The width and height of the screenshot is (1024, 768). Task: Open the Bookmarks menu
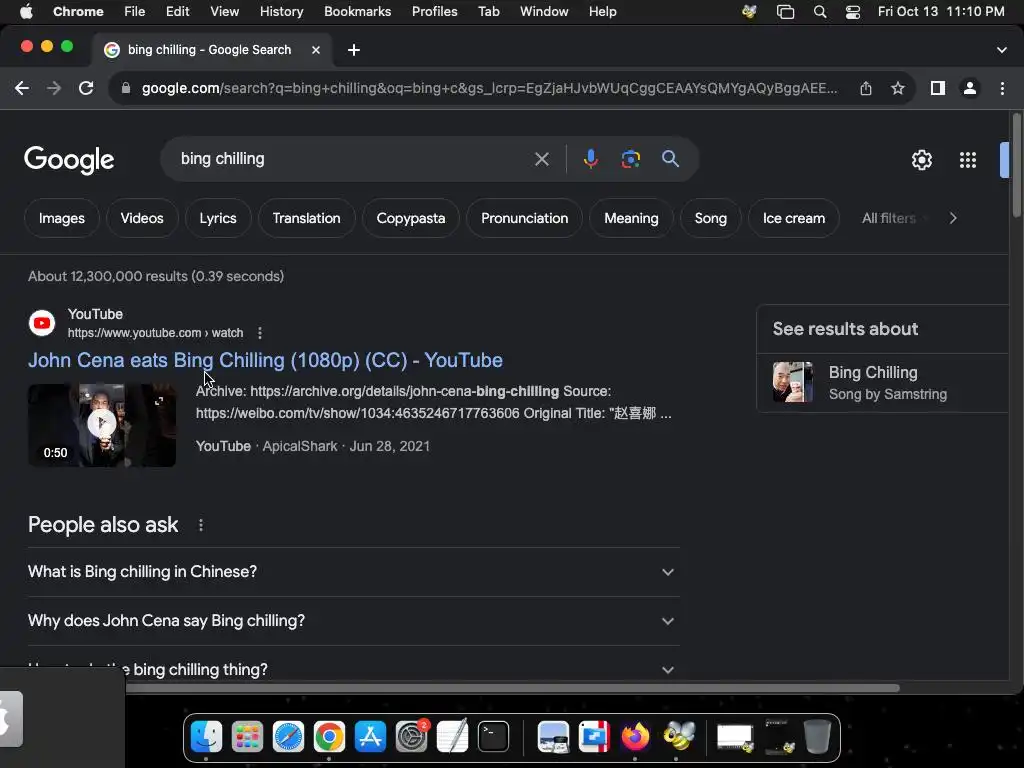pos(357,12)
